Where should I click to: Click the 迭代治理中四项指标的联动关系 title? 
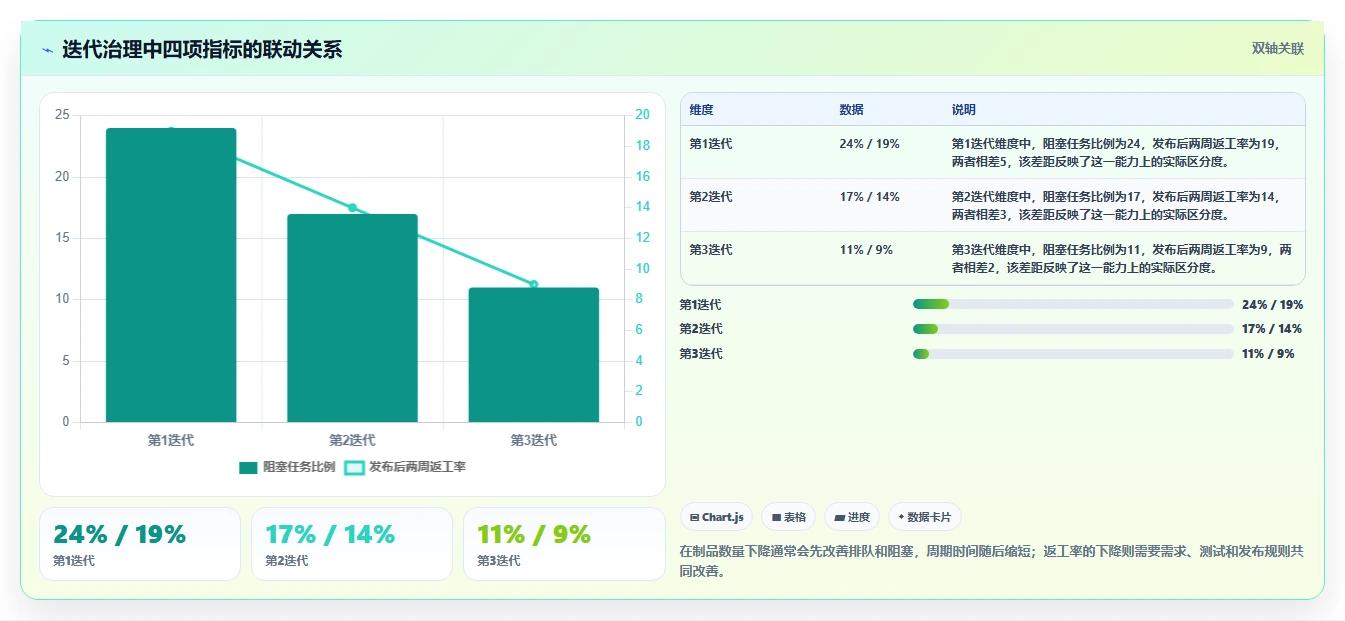pos(202,49)
